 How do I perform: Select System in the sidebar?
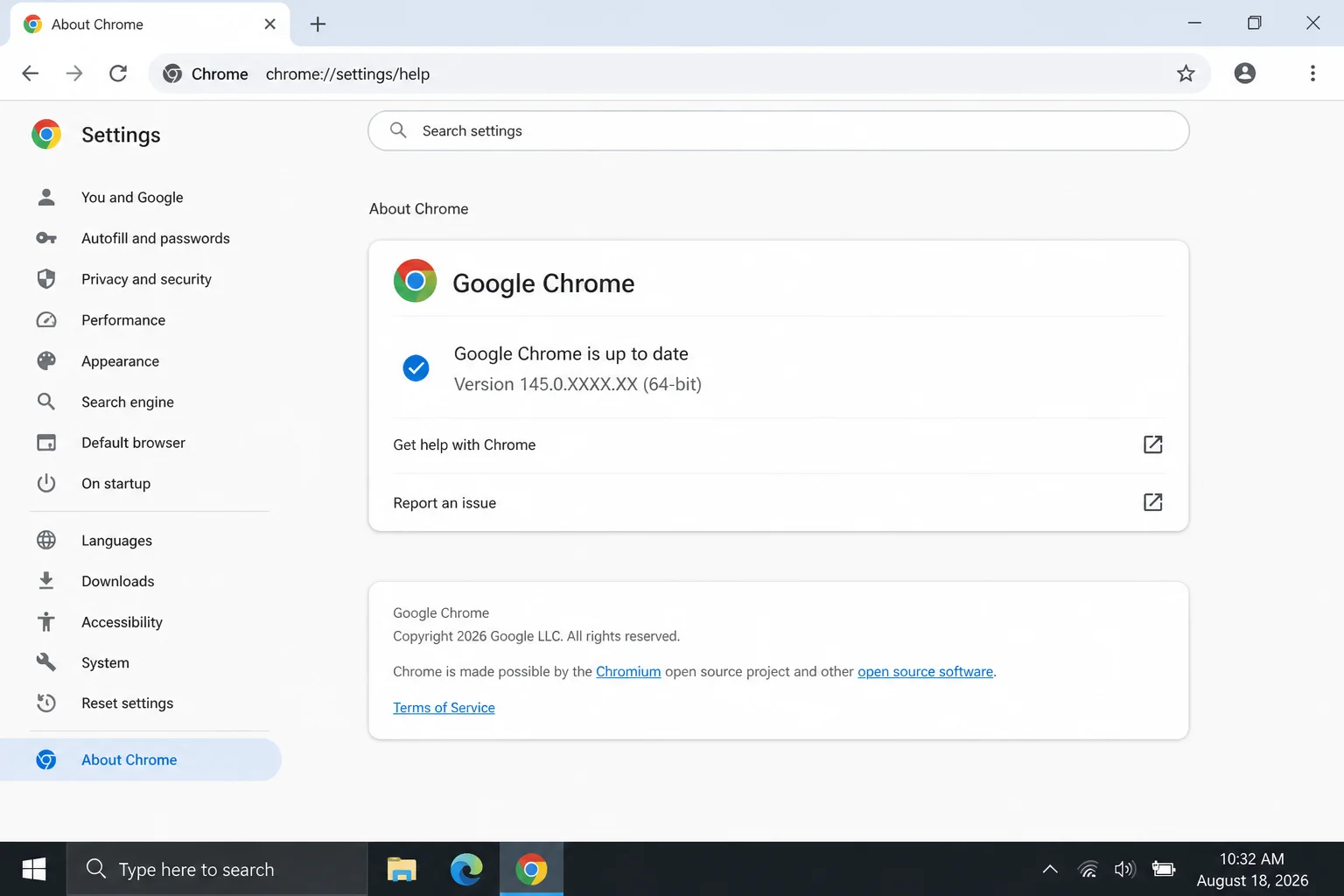[105, 663]
